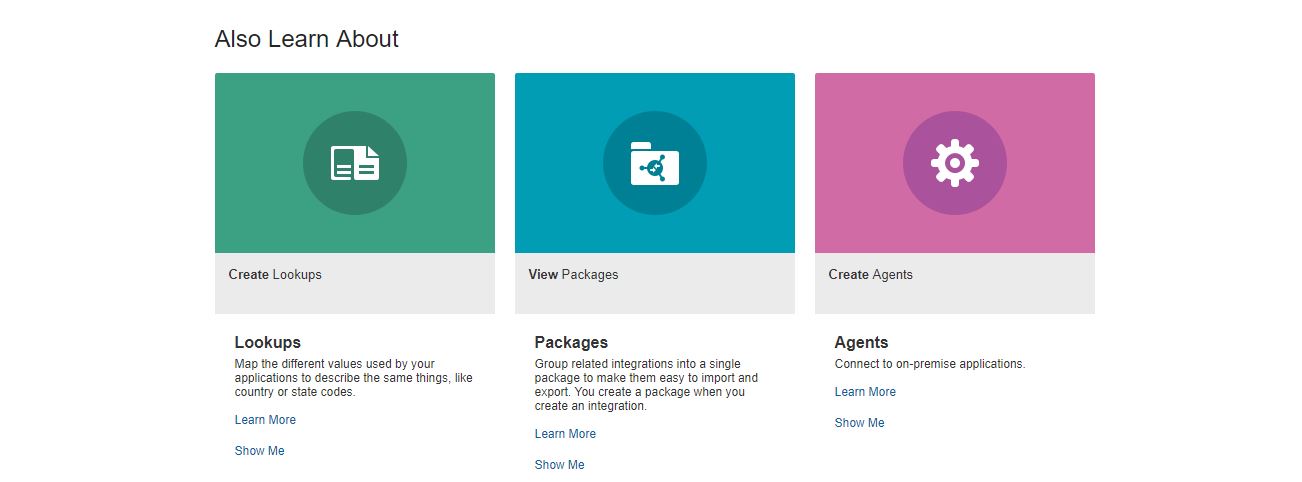This screenshot has height=482, width=1302.
Task: Click 'Connect to on-premise applications' text
Action: pyautogui.click(x=930, y=364)
